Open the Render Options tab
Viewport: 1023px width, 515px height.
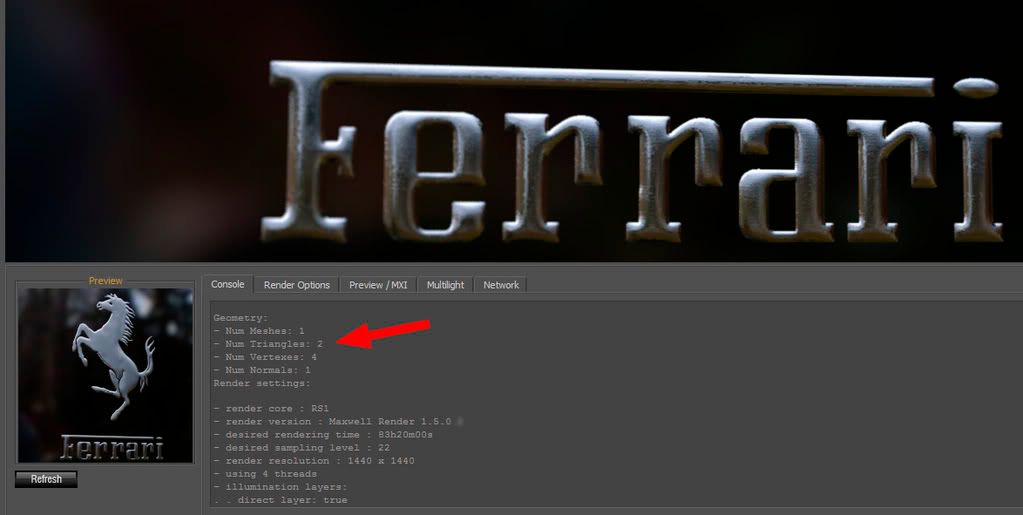tap(297, 285)
